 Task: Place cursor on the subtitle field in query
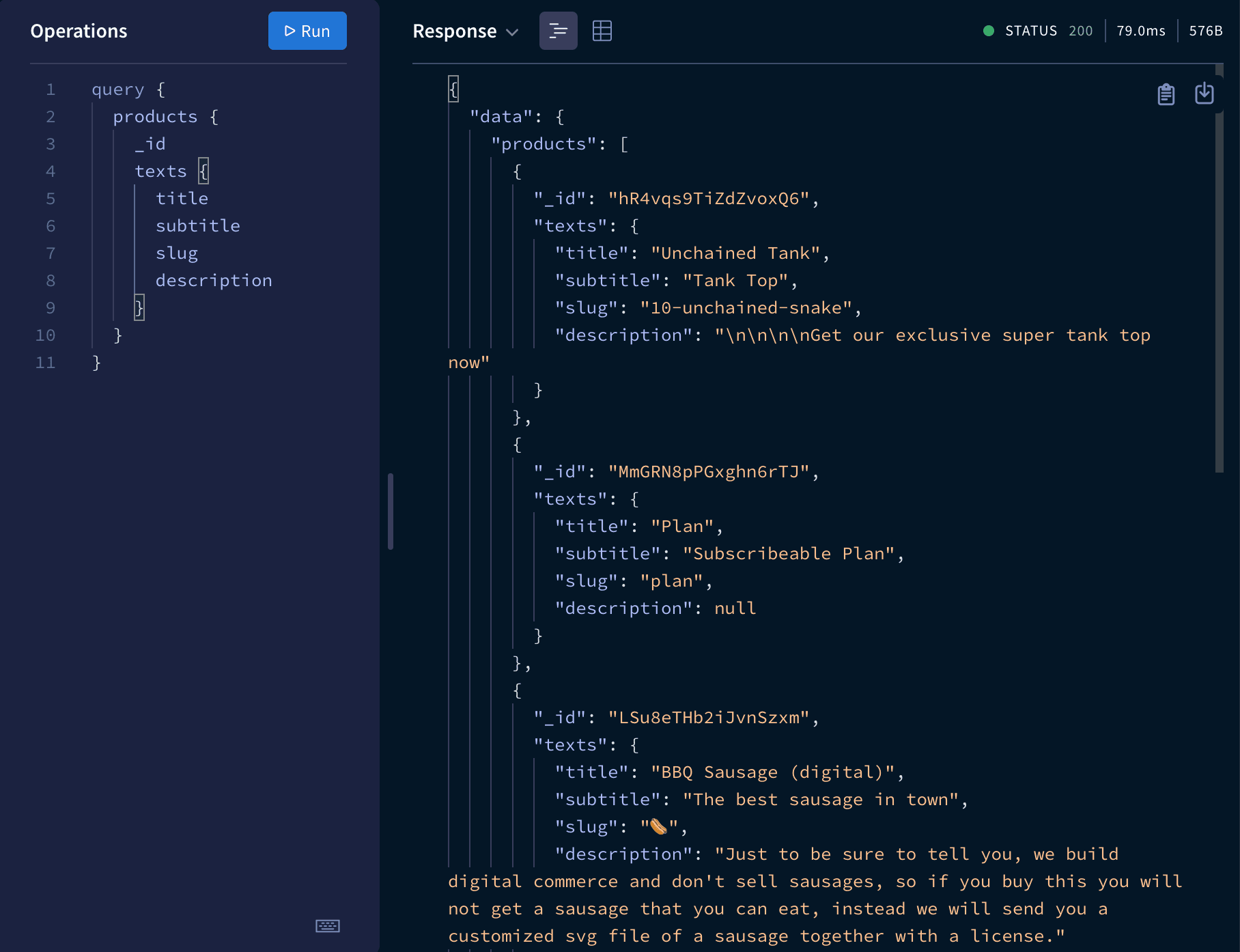pos(197,225)
